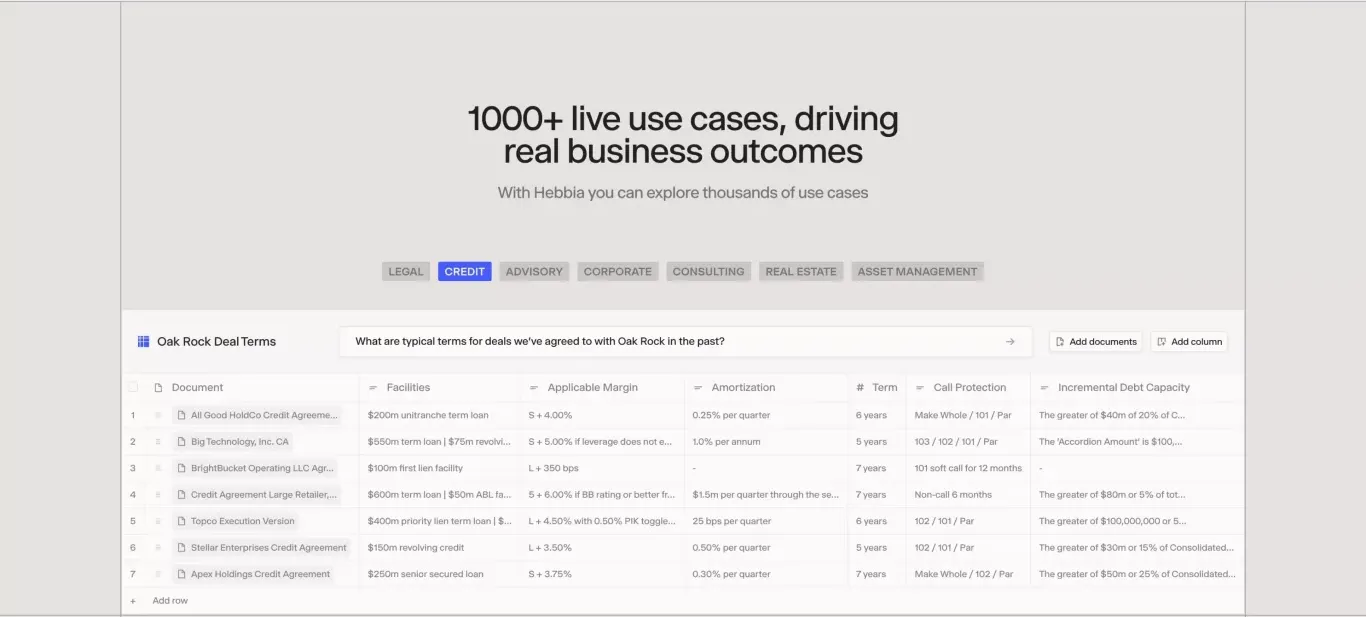Screen dimensions: 1366x617
Task: Click the Add documents button
Action: tap(1096, 342)
